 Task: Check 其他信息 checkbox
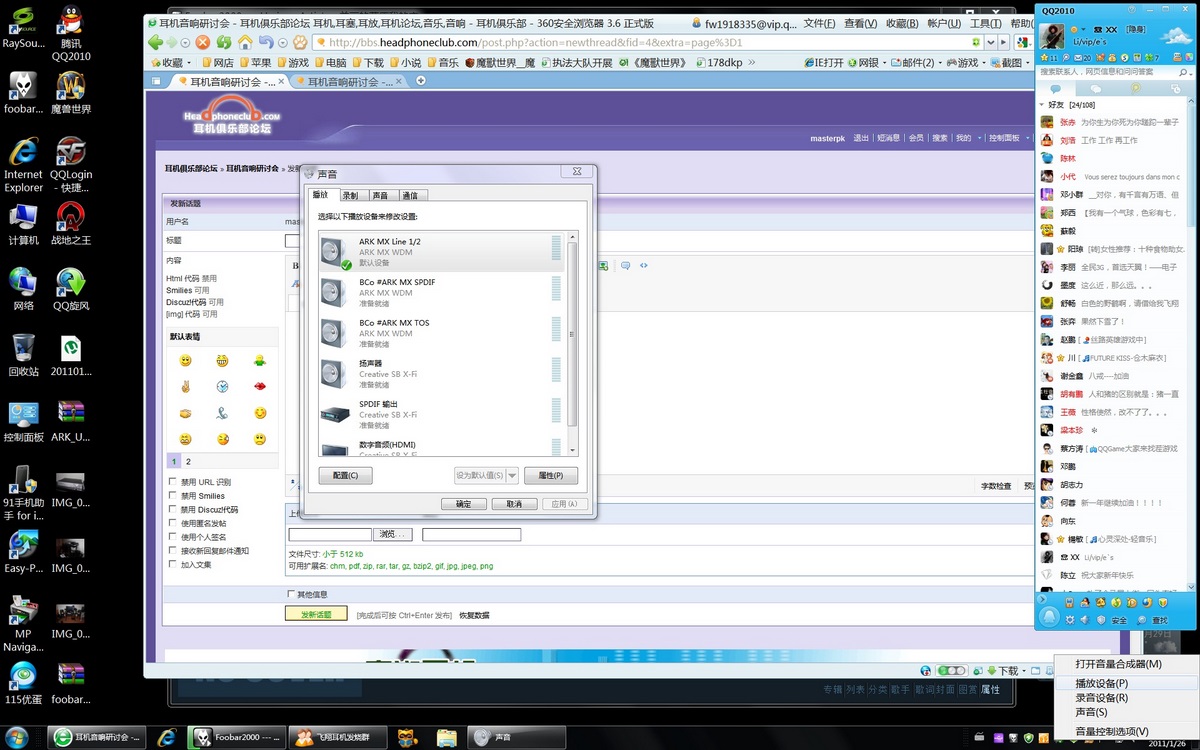(x=291, y=594)
